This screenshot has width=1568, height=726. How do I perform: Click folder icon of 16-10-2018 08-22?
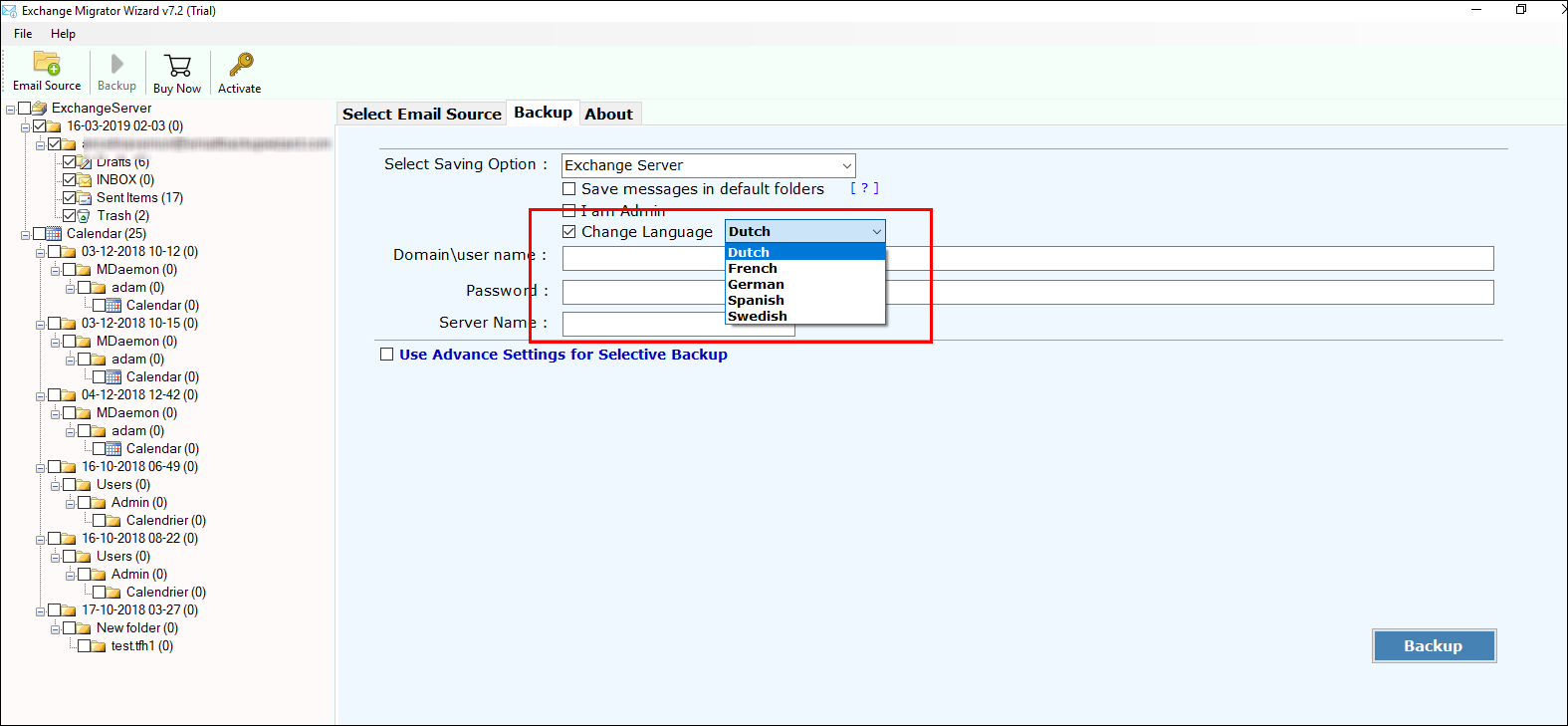[x=70, y=539]
